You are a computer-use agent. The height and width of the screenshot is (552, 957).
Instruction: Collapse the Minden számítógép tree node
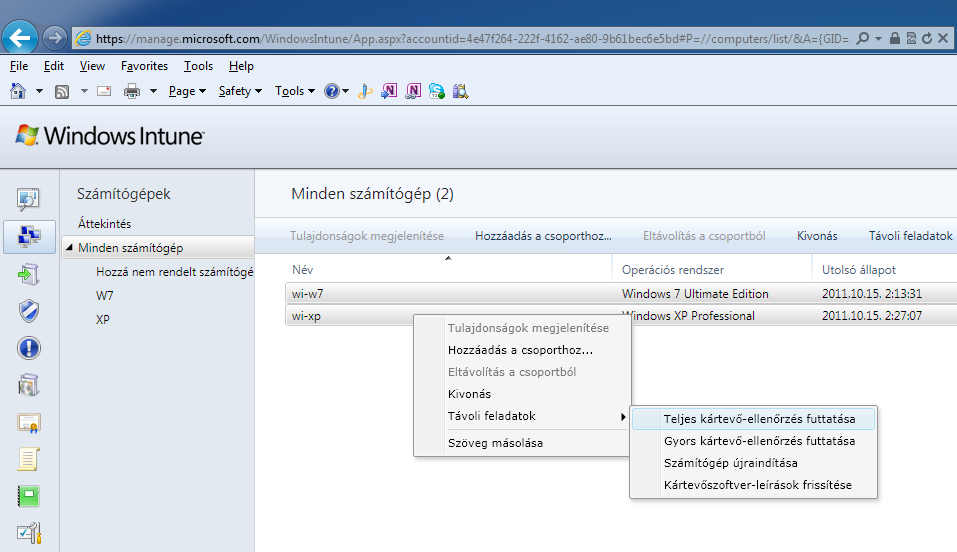(x=69, y=247)
